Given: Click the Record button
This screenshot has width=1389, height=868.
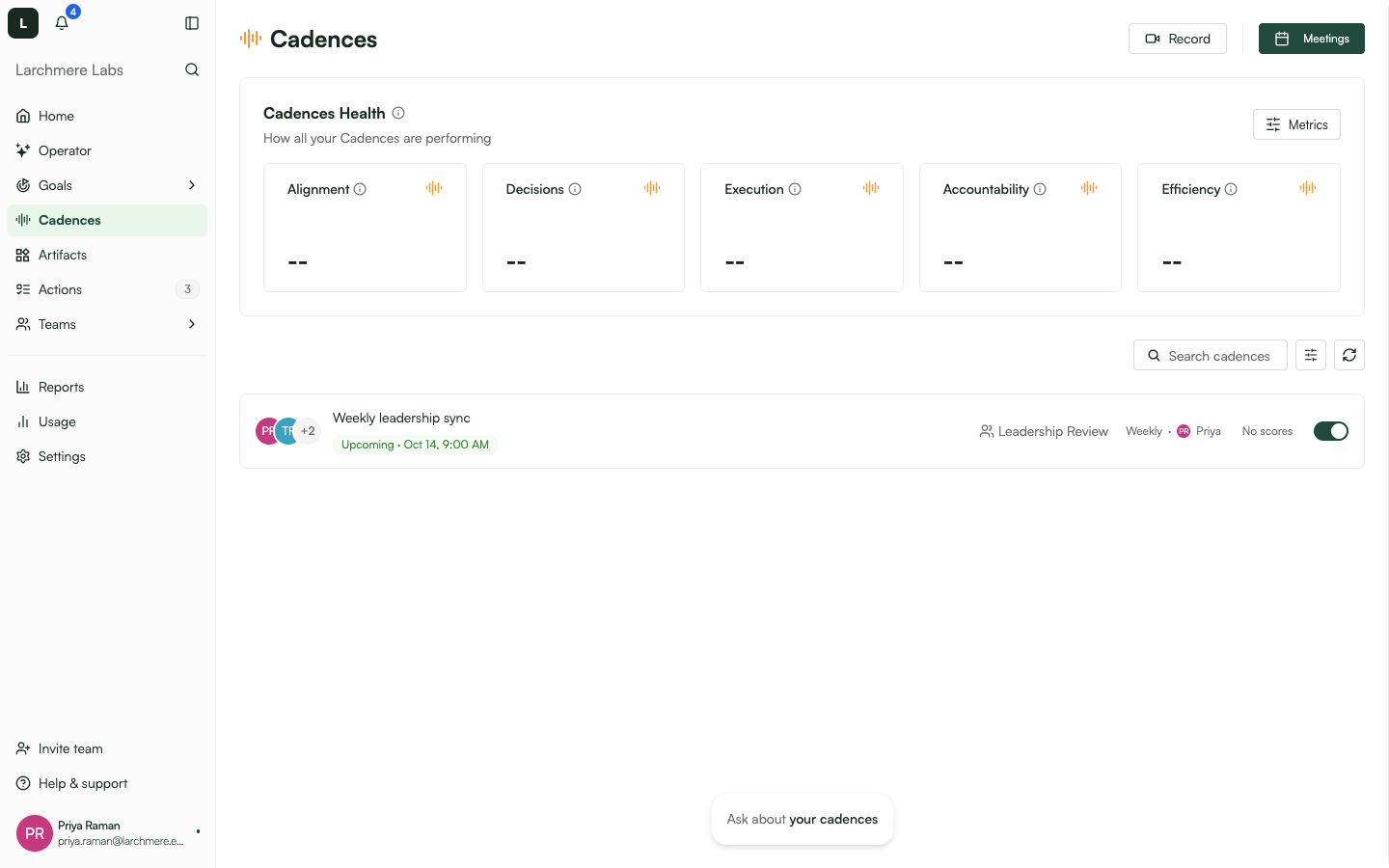Looking at the screenshot, I should [x=1178, y=39].
